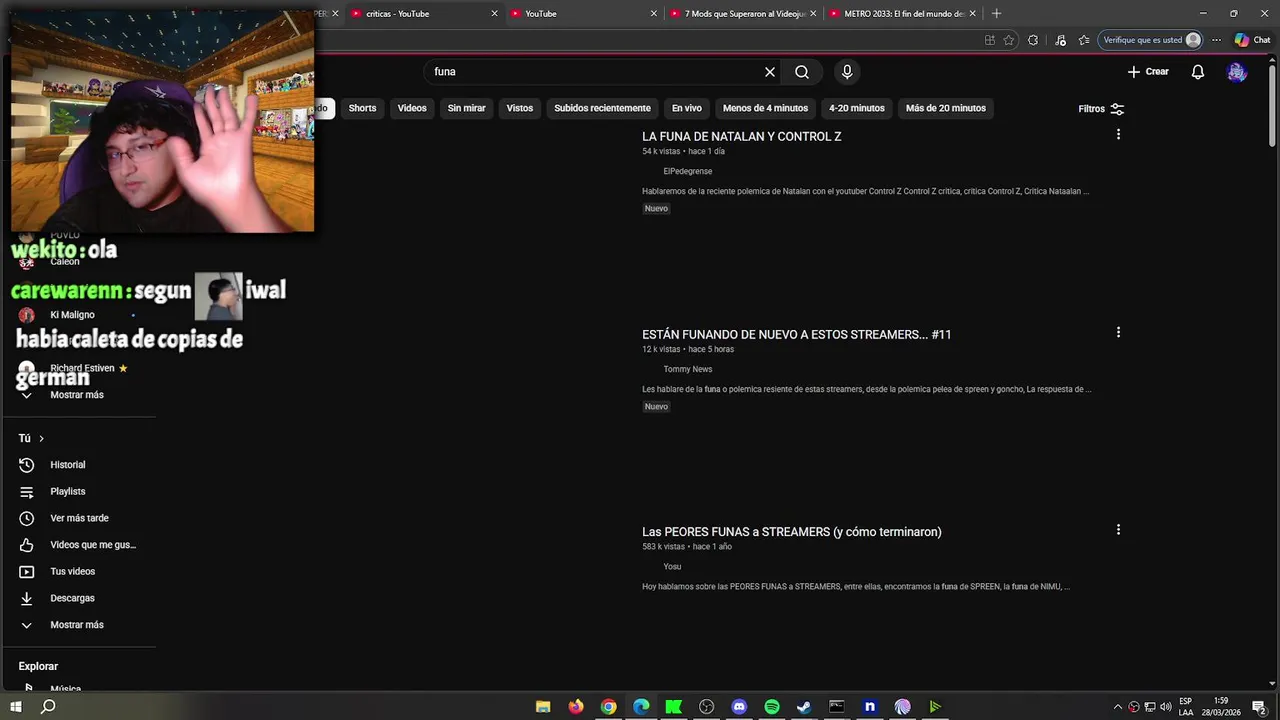Click Verifique que es usted profile button
Viewport: 1280px width, 720px height.
point(1150,40)
